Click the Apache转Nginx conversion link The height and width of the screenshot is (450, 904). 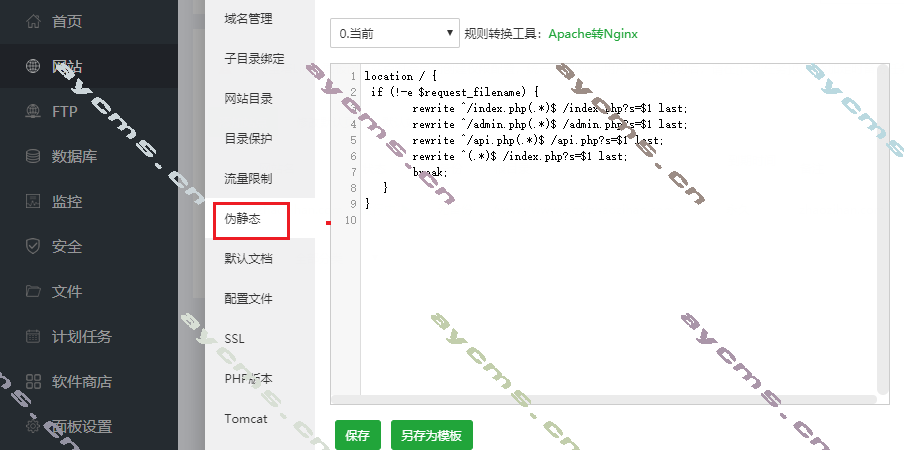click(593, 33)
